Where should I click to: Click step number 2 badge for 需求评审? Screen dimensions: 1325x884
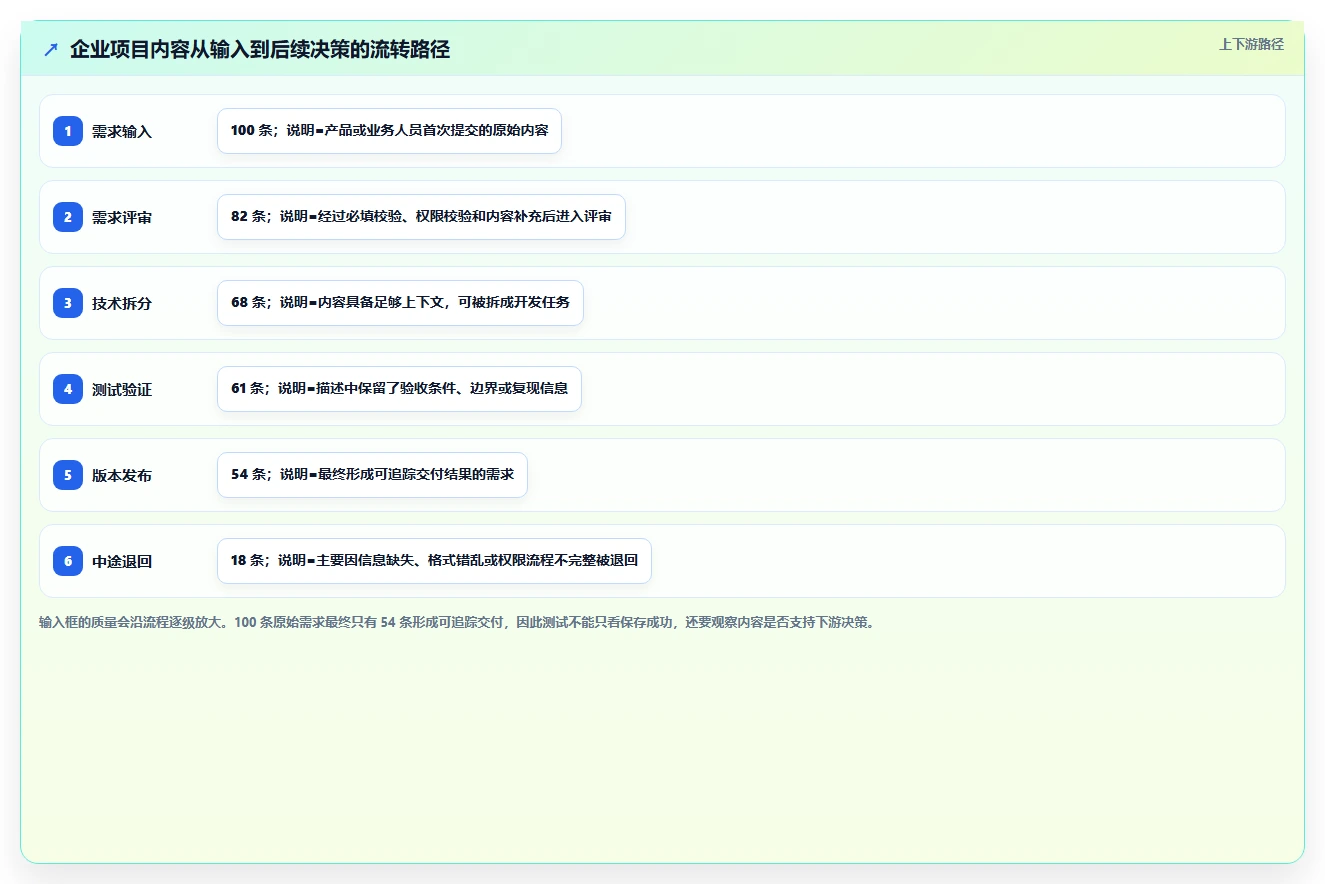(68, 217)
